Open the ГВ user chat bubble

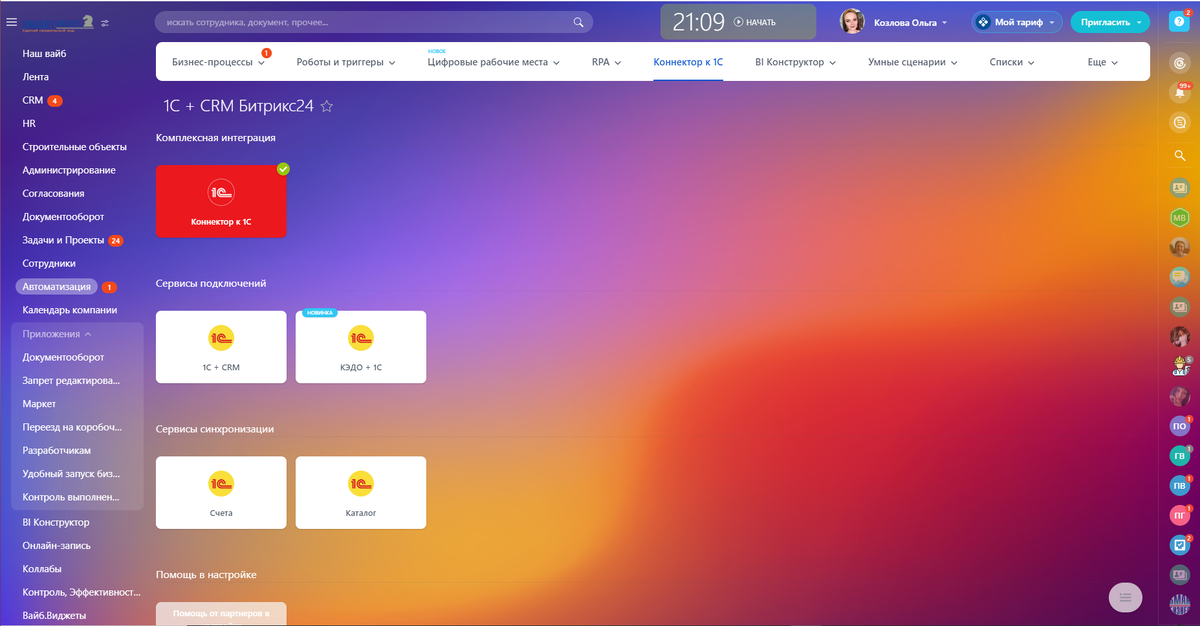point(1180,456)
